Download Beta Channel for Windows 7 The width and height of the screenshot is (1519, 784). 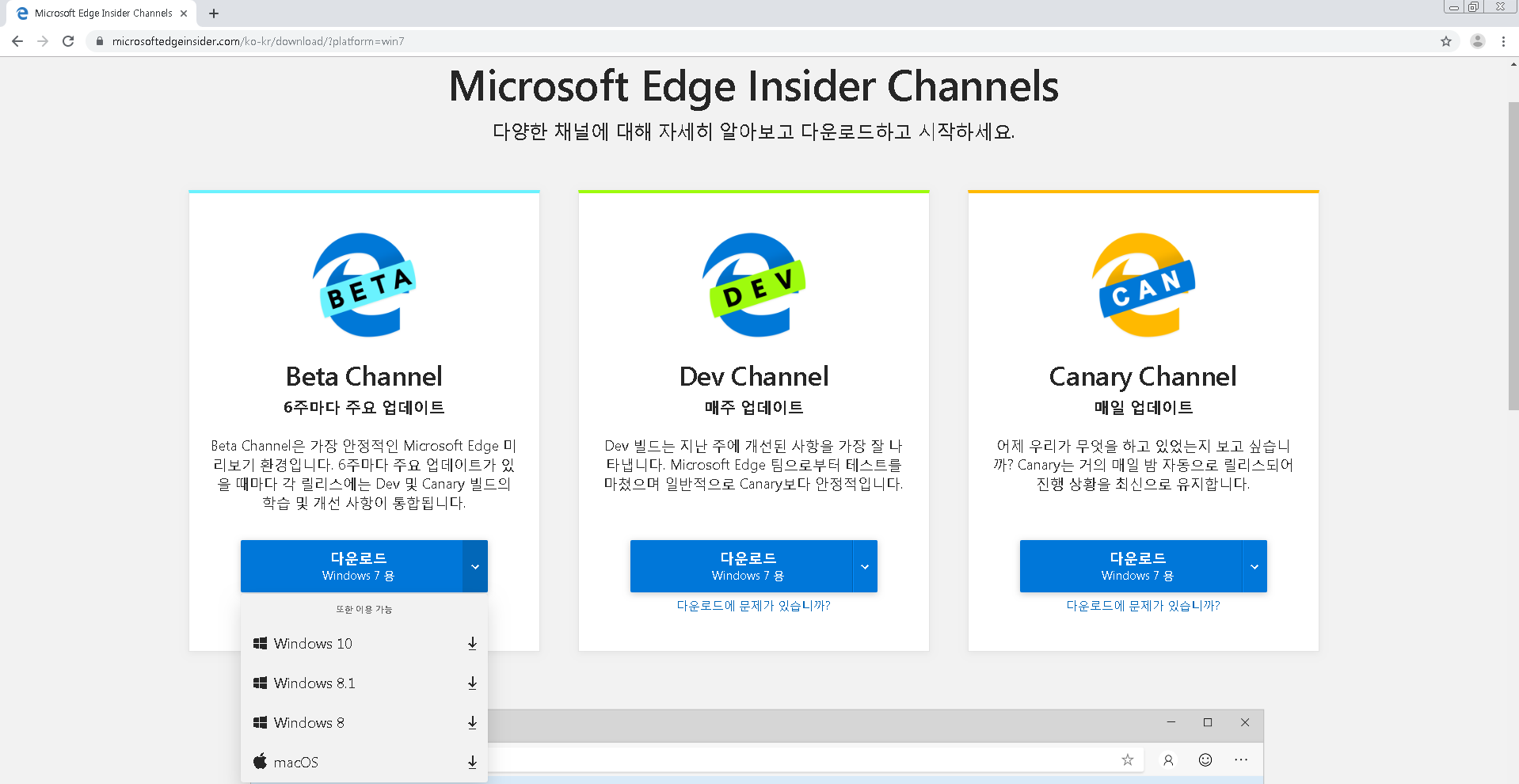[352, 566]
